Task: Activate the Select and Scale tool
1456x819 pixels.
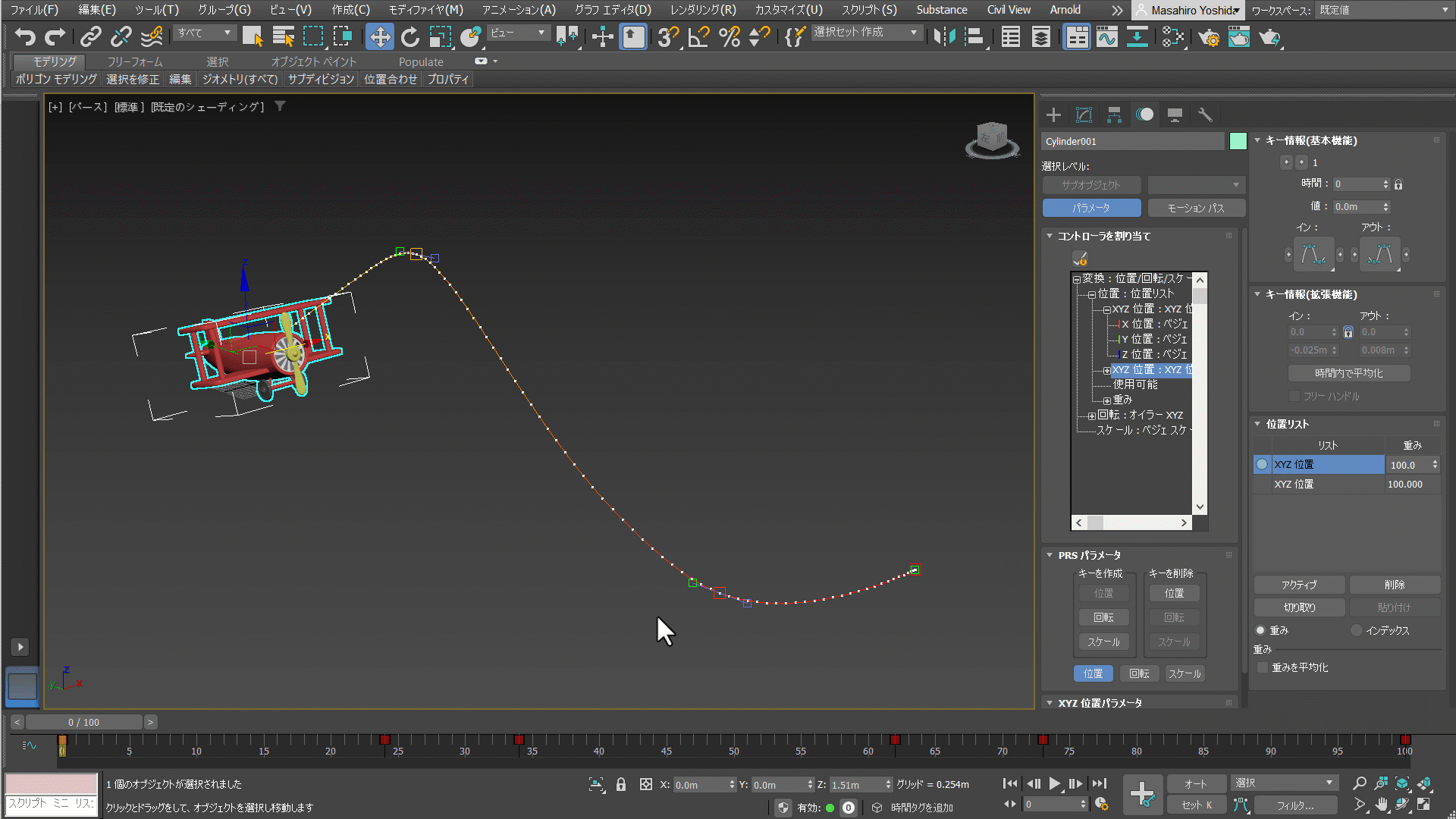Action: click(440, 36)
